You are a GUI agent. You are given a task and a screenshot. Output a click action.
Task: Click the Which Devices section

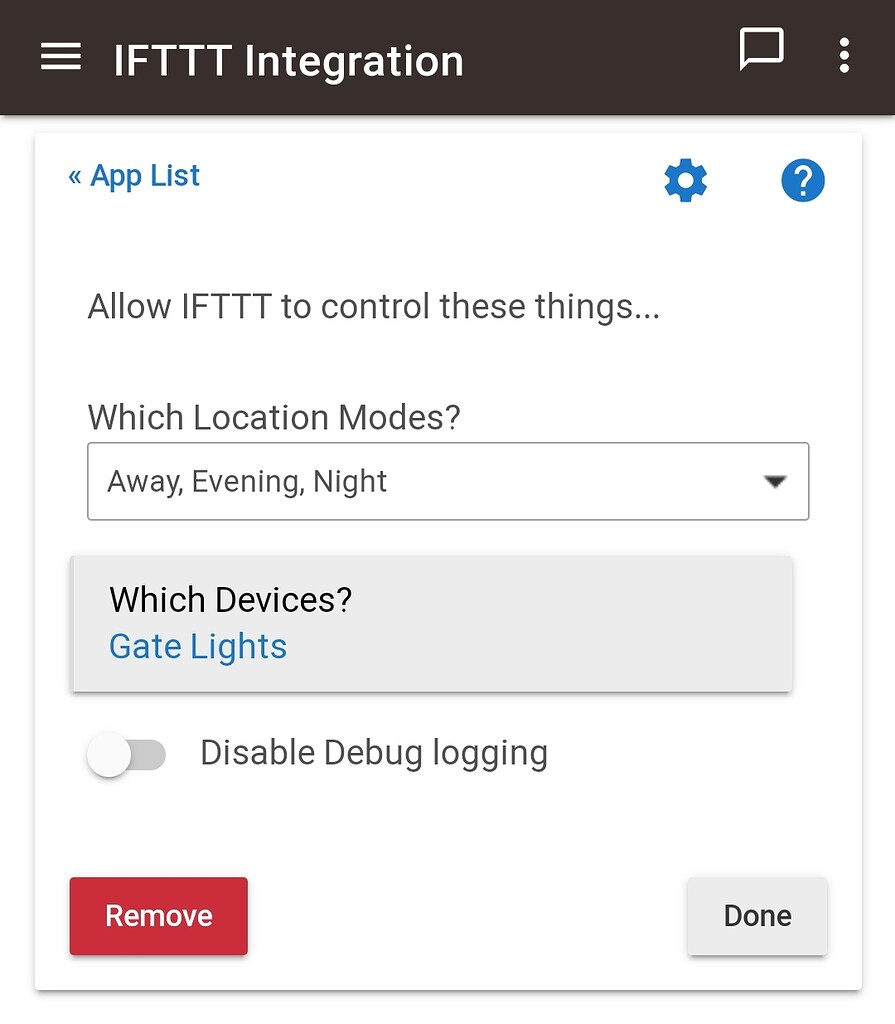[x=230, y=600]
